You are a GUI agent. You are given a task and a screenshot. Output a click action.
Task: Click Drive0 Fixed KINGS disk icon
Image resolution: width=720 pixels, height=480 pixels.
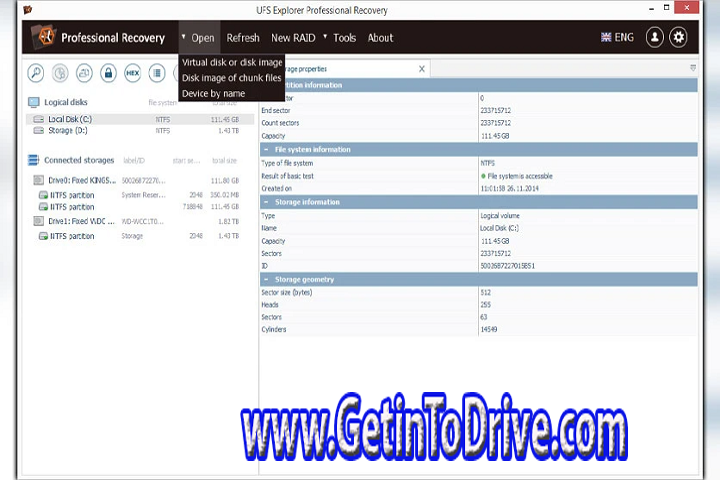pos(39,180)
